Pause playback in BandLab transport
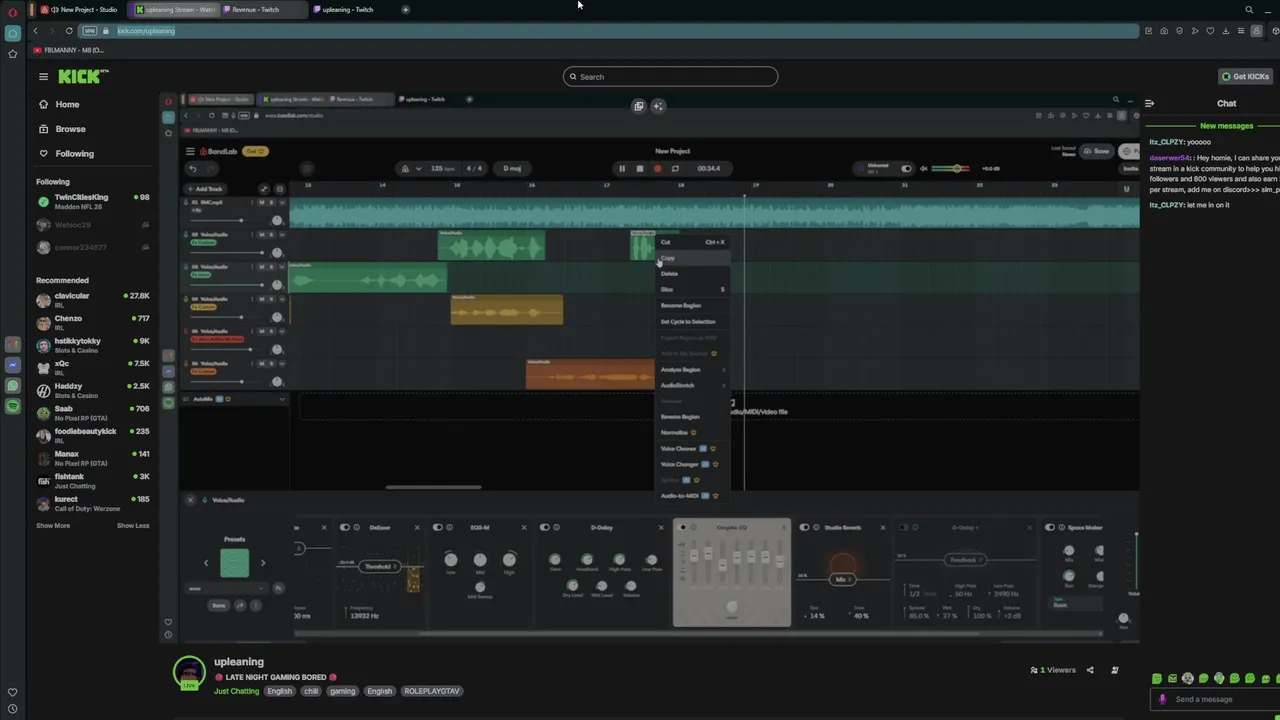The height and width of the screenshot is (720, 1280). click(x=622, y=168)
